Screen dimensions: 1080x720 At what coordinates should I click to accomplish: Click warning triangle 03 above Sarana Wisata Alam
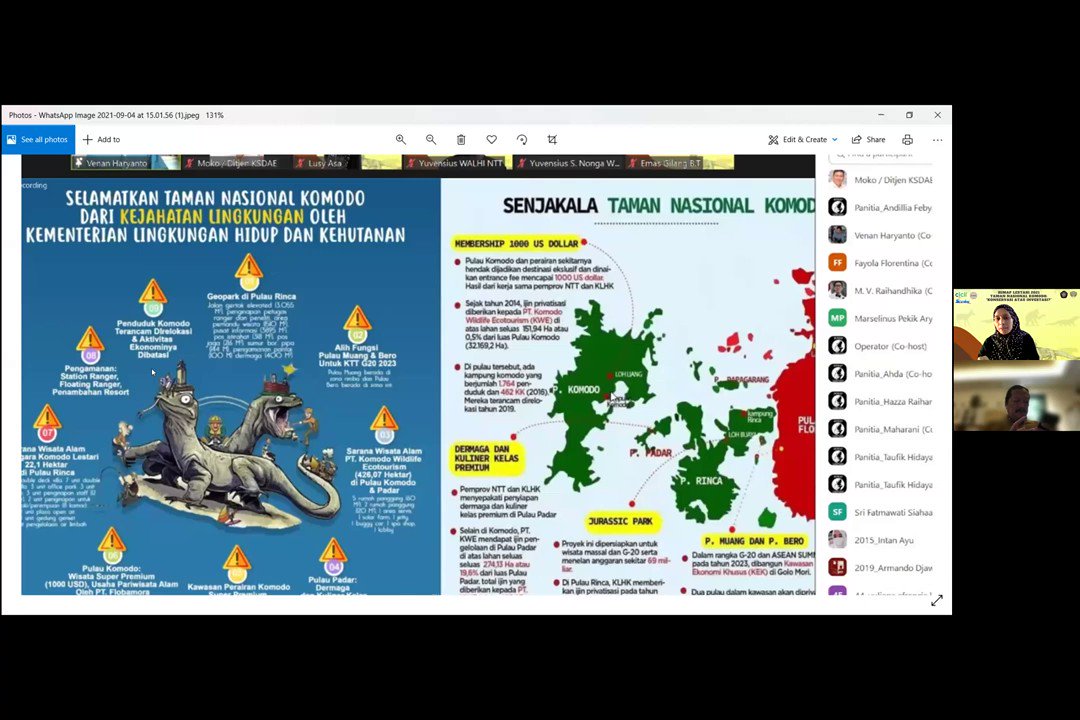pyautogui.click(x=384, y=421)
